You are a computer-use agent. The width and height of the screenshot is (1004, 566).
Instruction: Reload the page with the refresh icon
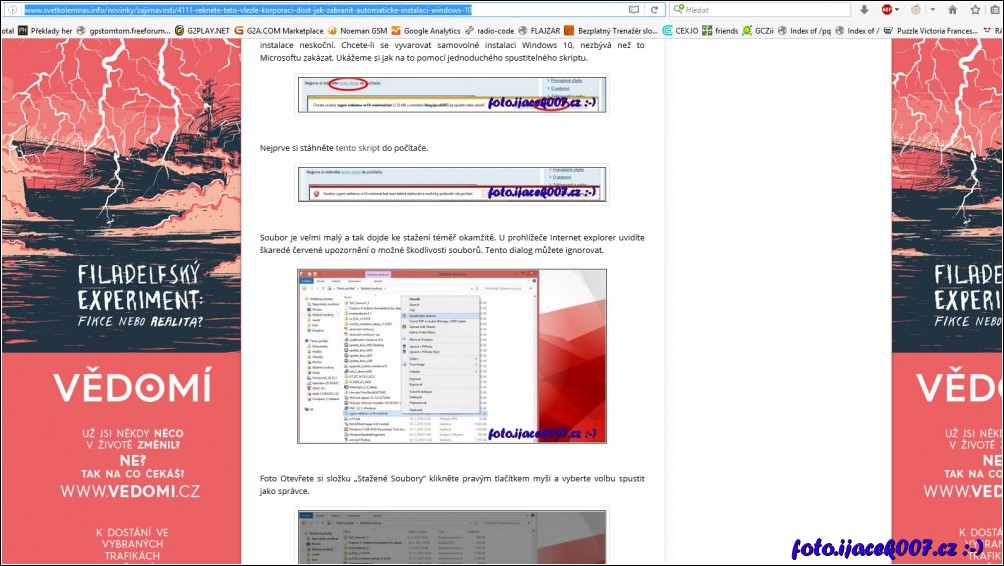coord(656,10)
